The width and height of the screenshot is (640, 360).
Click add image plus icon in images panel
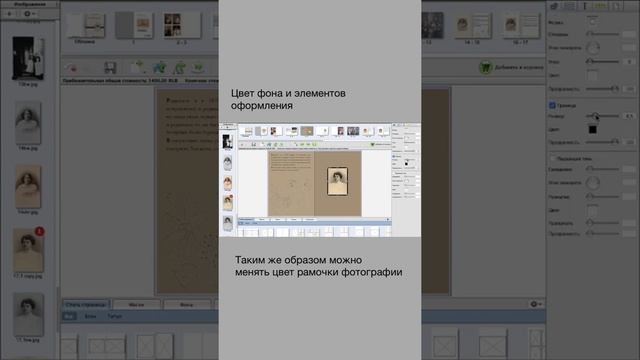pos(10,13)
